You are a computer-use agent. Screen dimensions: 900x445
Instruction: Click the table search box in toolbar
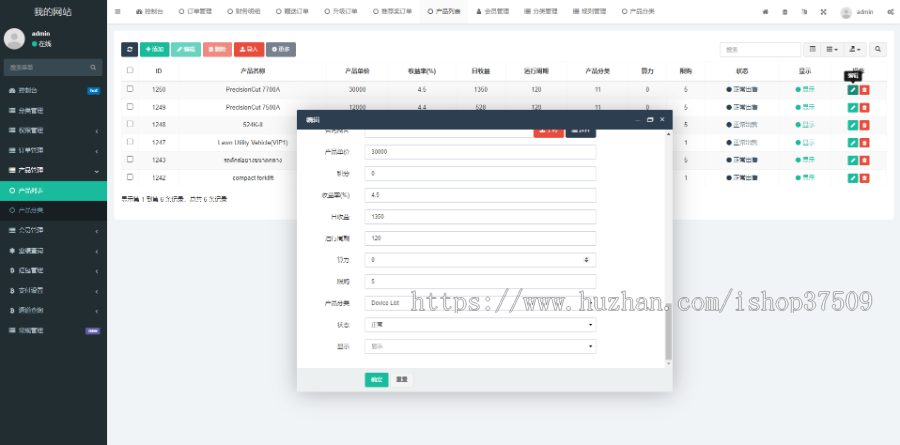[x=760, y=50]
